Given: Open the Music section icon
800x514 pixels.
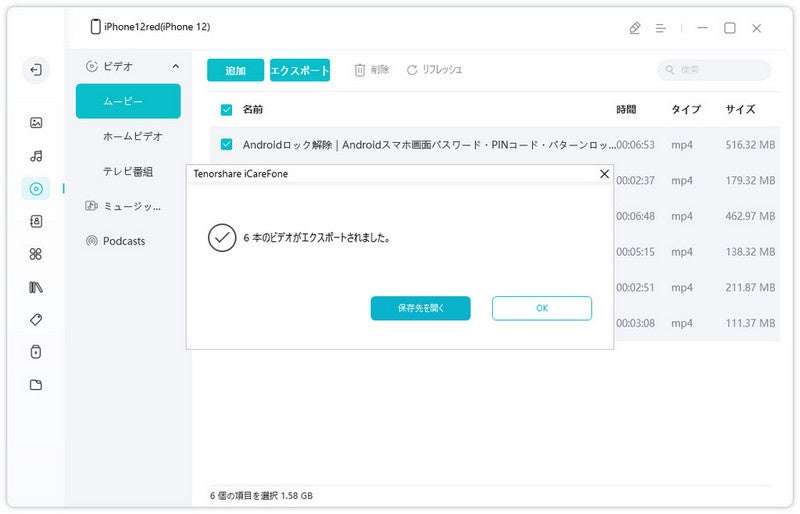Looking at the screenshot, I should tap(36, 156).
